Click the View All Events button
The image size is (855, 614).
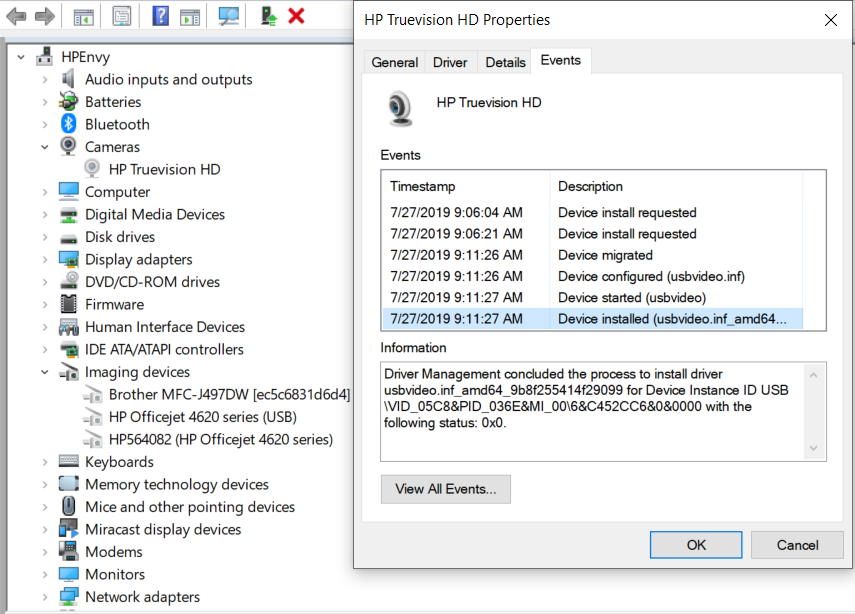pyautogui.click(x=445, y=489)
